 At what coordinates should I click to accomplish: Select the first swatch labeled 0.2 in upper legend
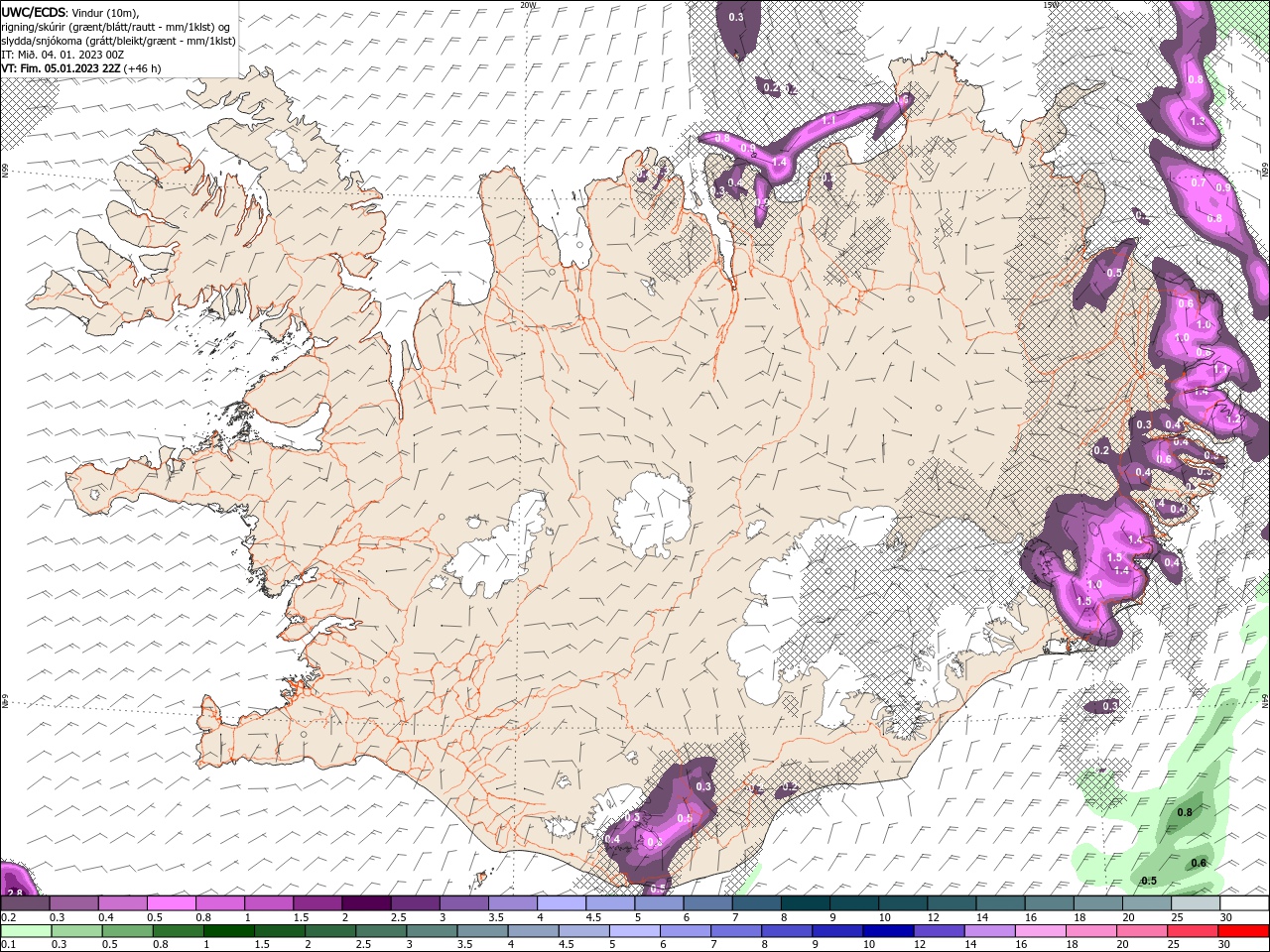[25, 903]
